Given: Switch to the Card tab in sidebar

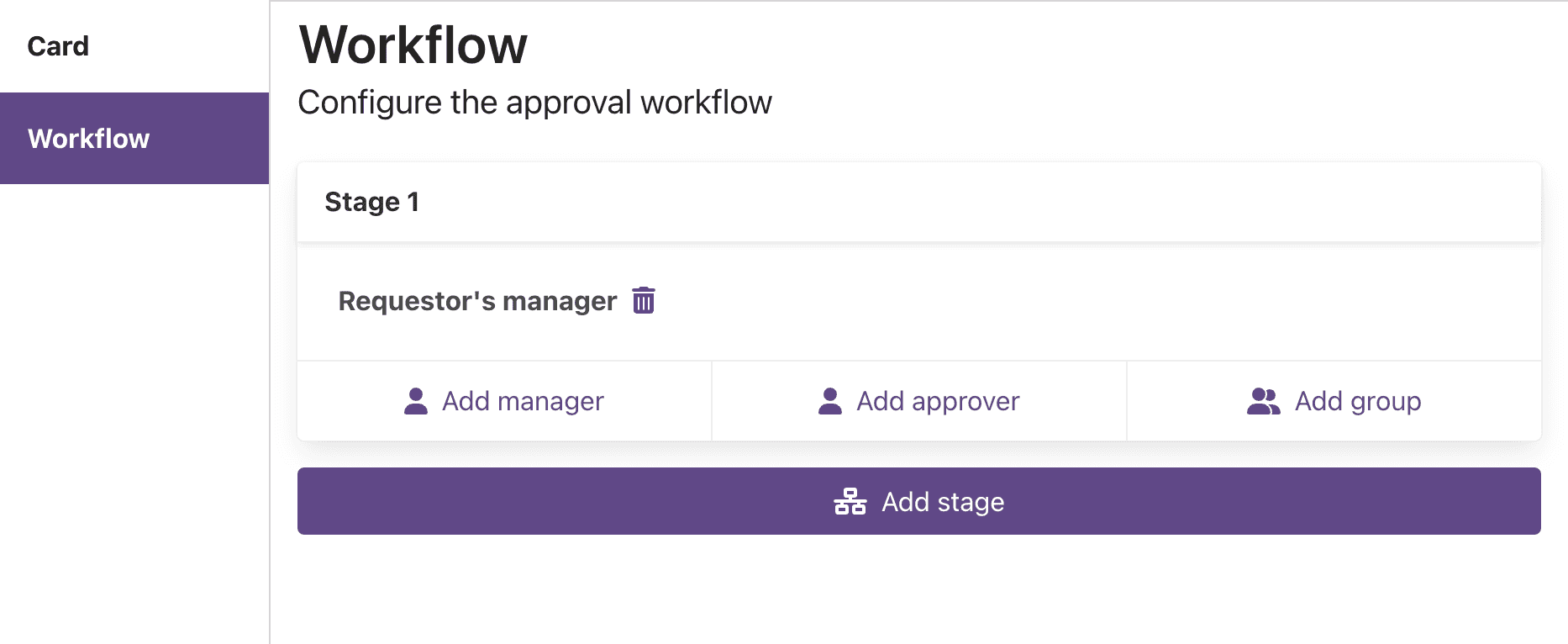Looking at the screenshot, I should 58,46.
